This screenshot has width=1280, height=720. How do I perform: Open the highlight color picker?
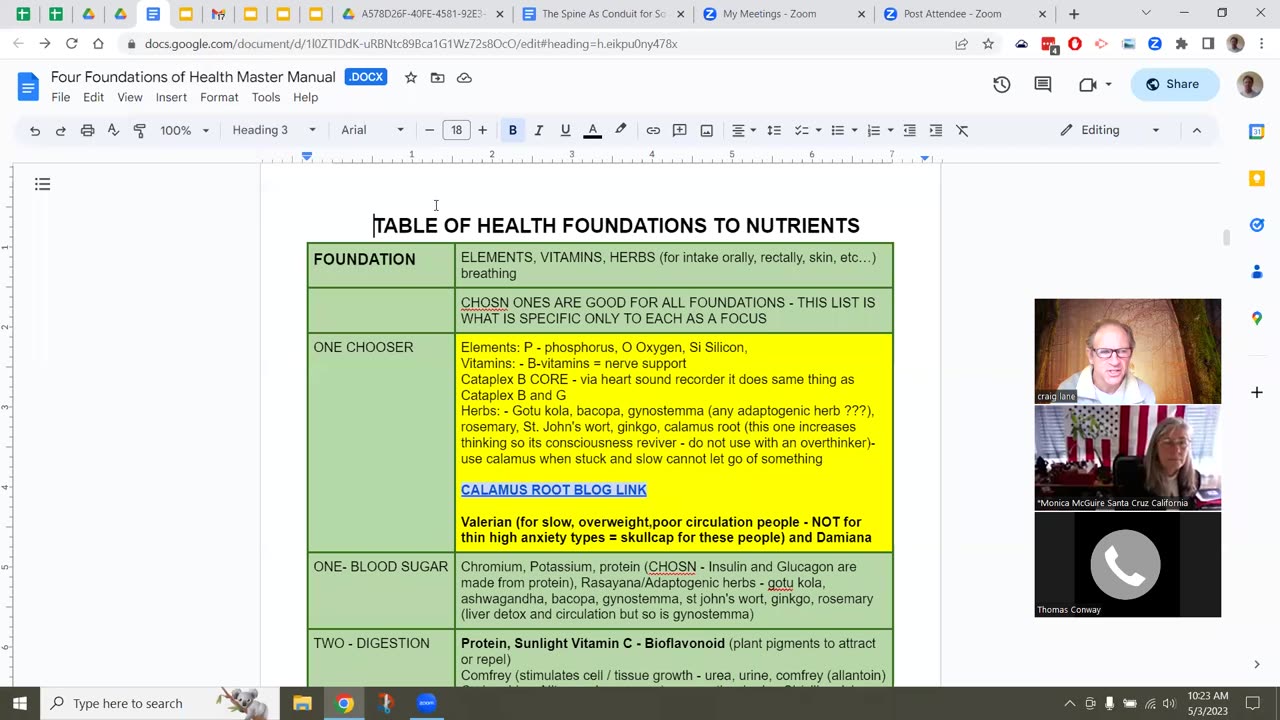click(x=621, y=130)
